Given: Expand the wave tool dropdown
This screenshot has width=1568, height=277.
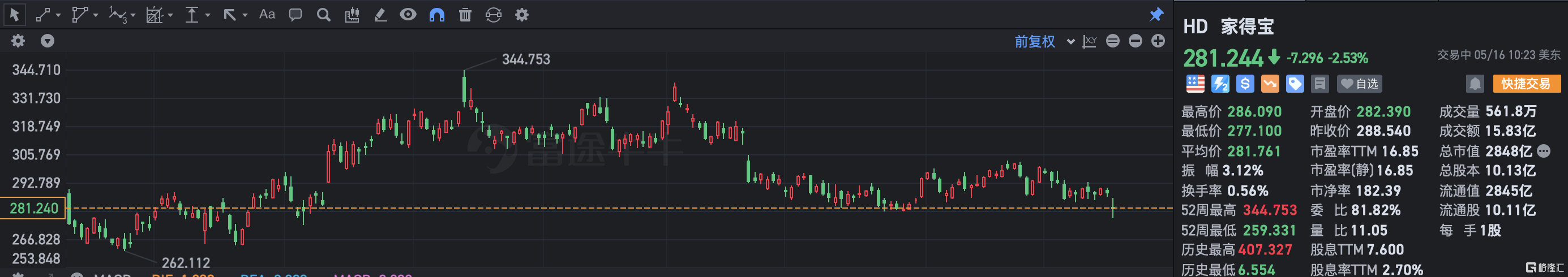Looking at the screenshot, I should 133,15.
